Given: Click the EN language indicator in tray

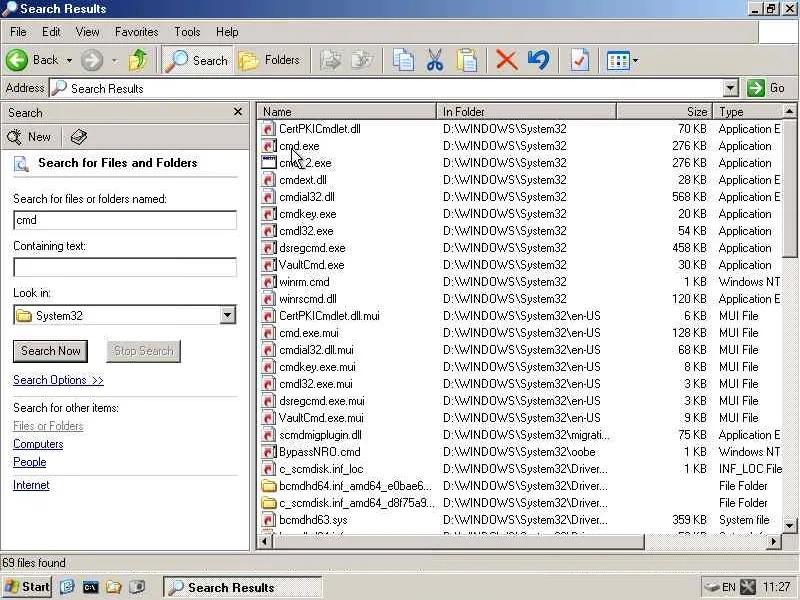Looking at the screenshot, I should [x=729, y=587].
